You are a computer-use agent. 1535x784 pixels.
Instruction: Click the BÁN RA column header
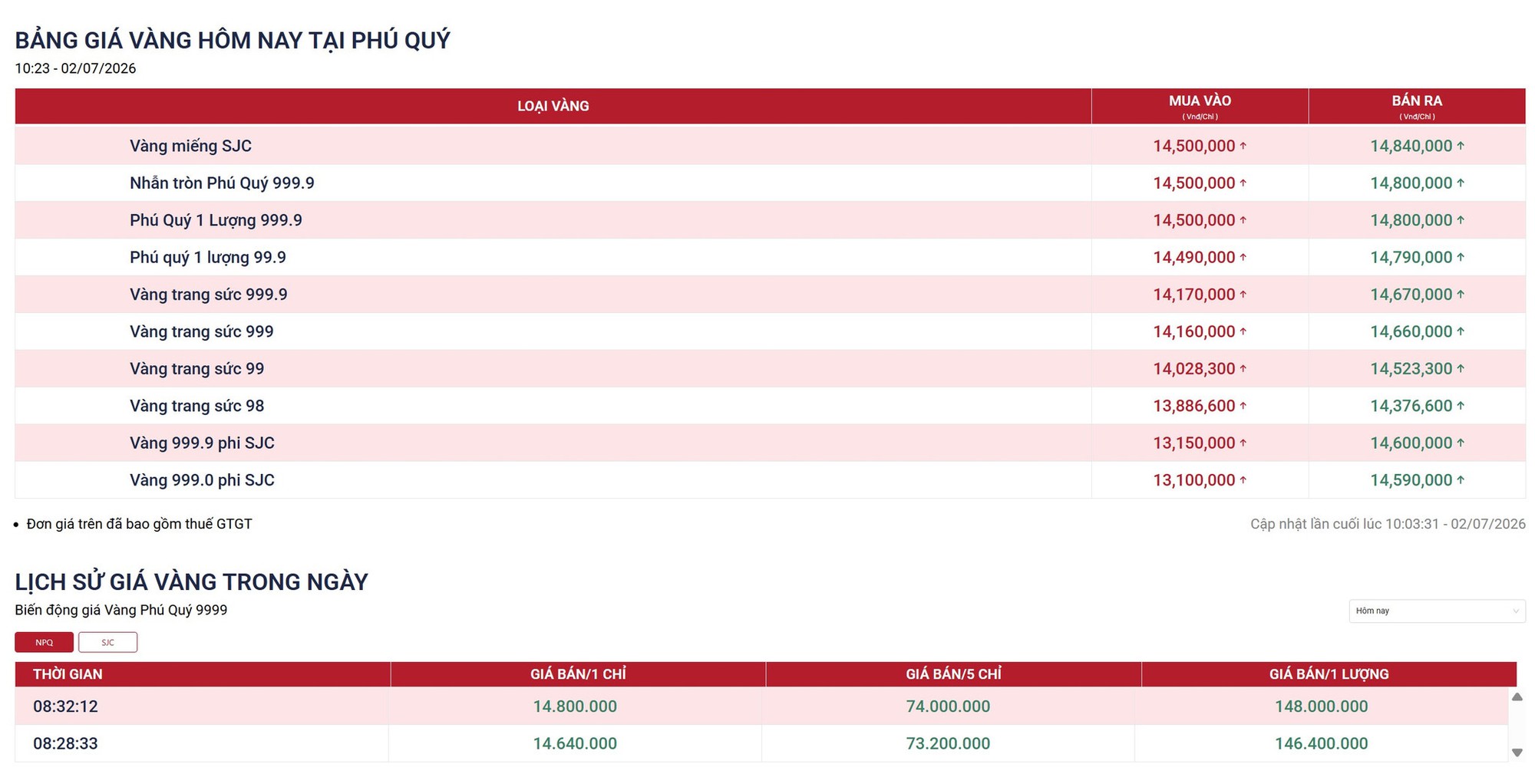pyautogui.click(x=1417, y=106)
